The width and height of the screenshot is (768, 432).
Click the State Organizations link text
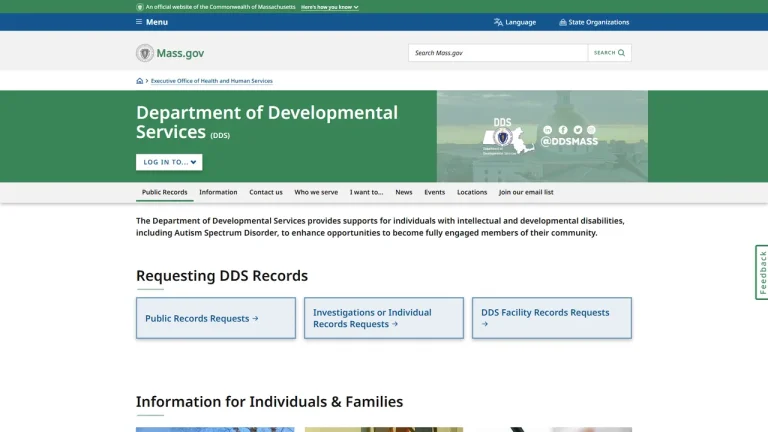tap(599, 22)
